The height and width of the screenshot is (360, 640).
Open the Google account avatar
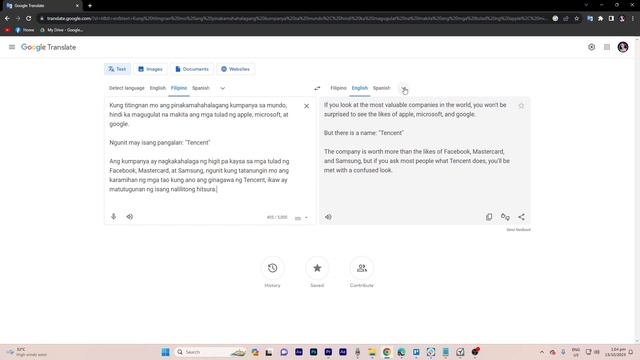point(623,47)
